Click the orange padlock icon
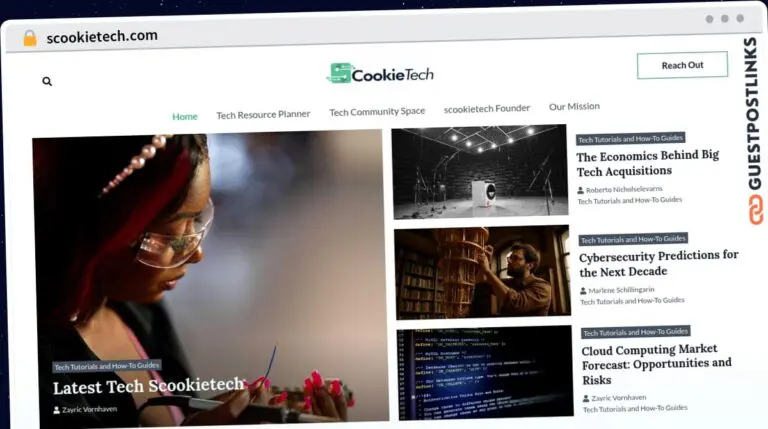Screen dimensions: 768x429 30,38
